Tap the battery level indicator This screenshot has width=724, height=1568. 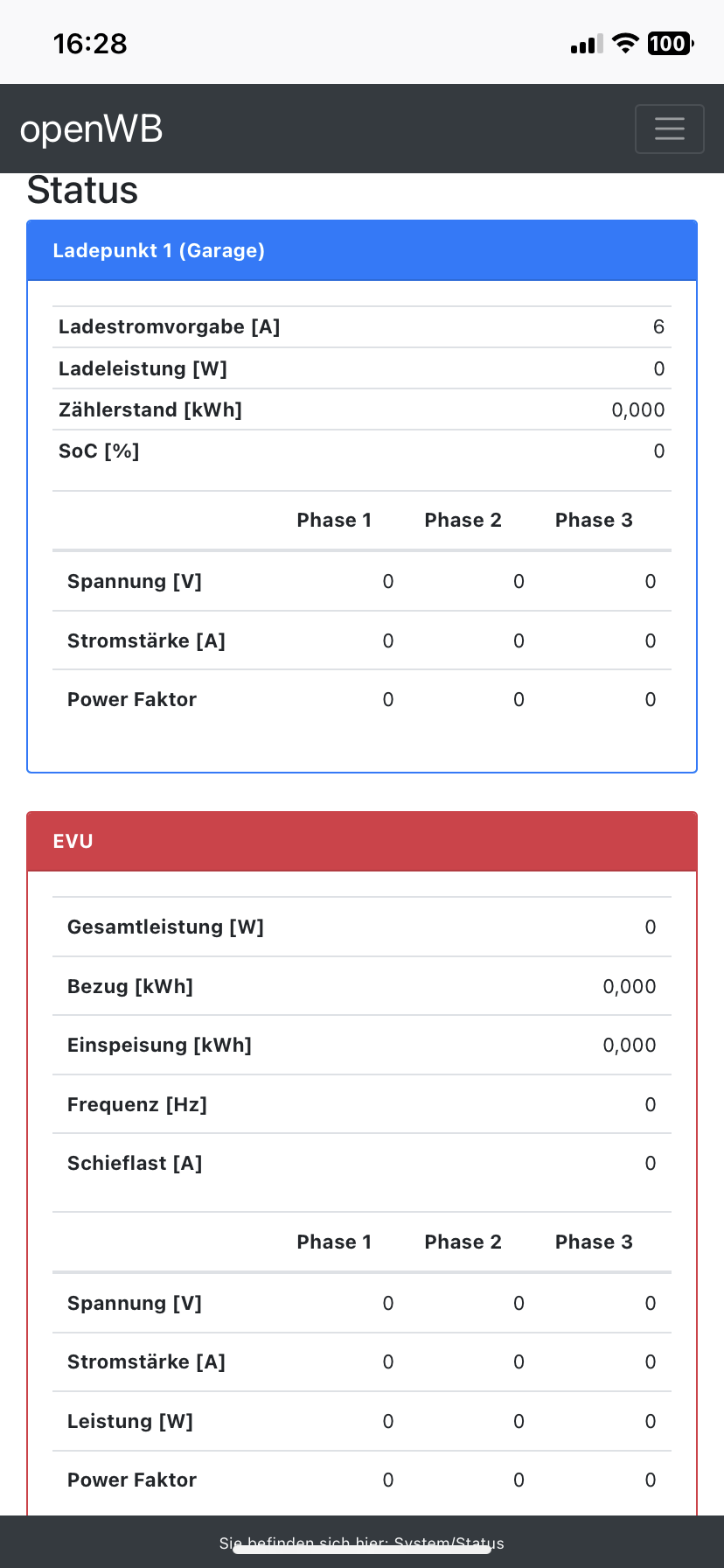(670, 43)
